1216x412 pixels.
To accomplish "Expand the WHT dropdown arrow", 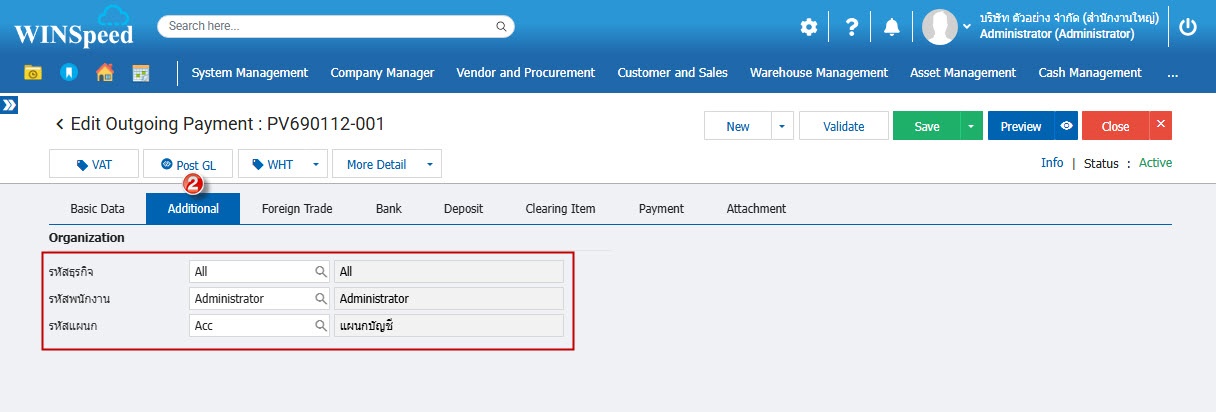I will pyautogui.click(x=316, y=164).
